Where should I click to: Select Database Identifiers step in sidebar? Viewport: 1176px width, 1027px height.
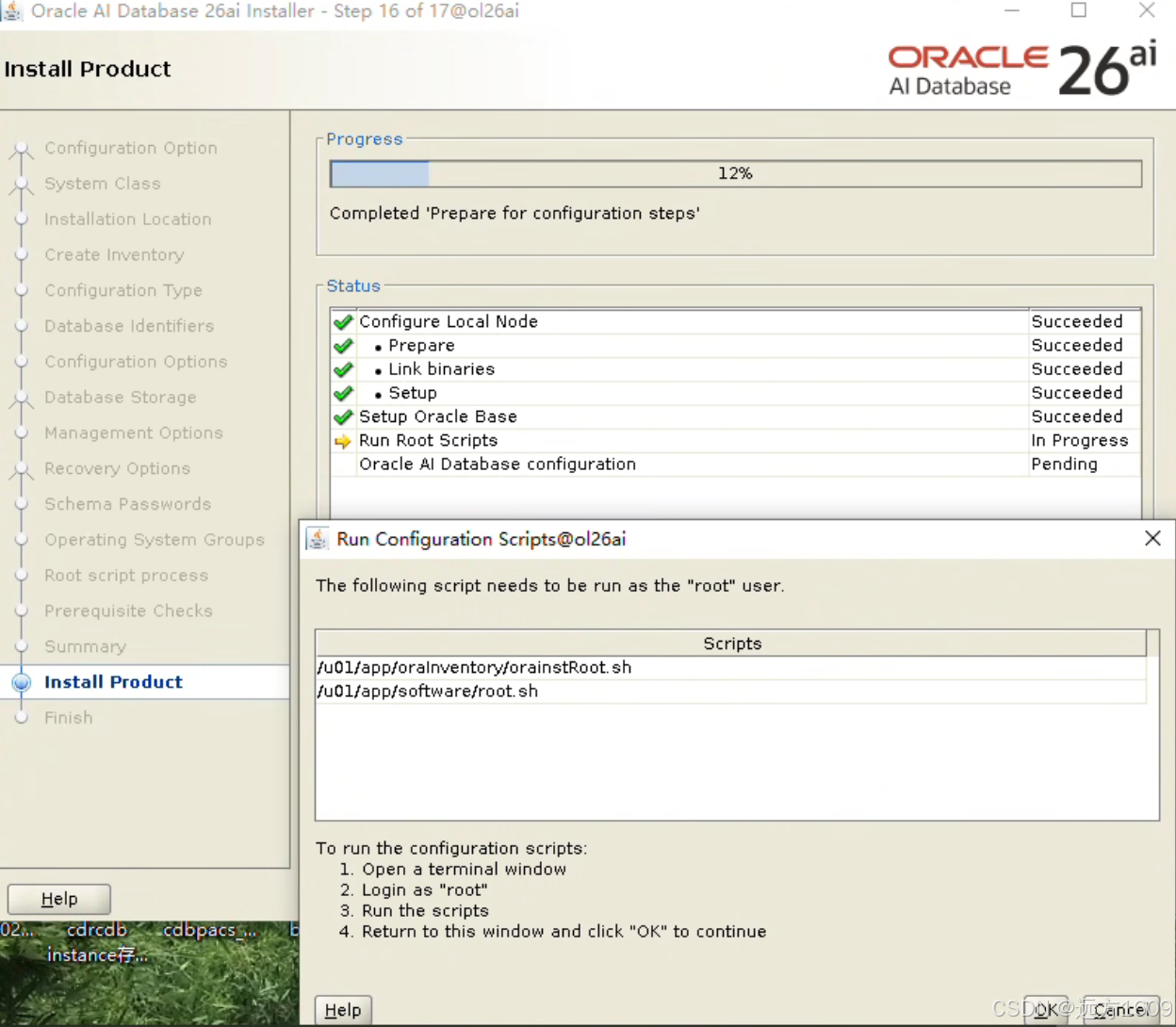click(129, 326)
